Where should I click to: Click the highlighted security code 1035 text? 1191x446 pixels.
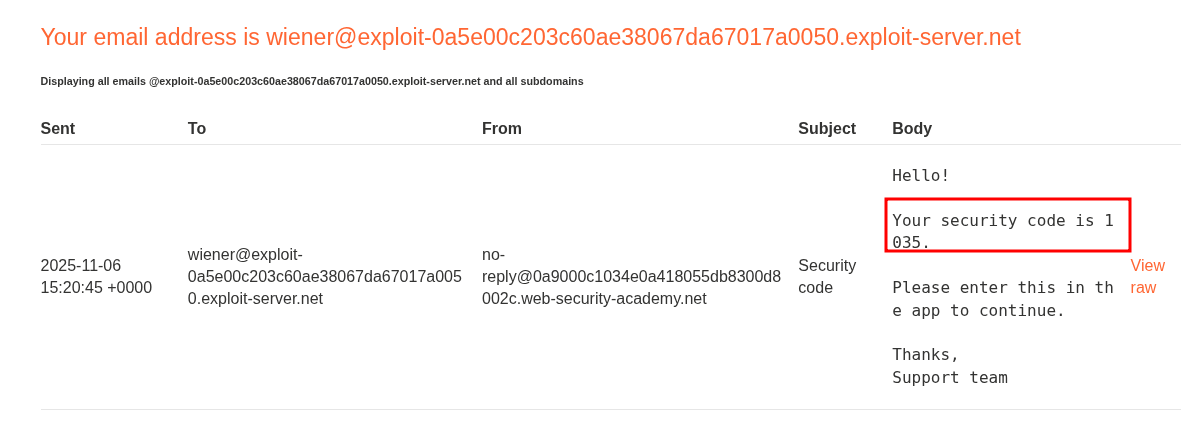pyautogui.click(x=1003, y=231)
